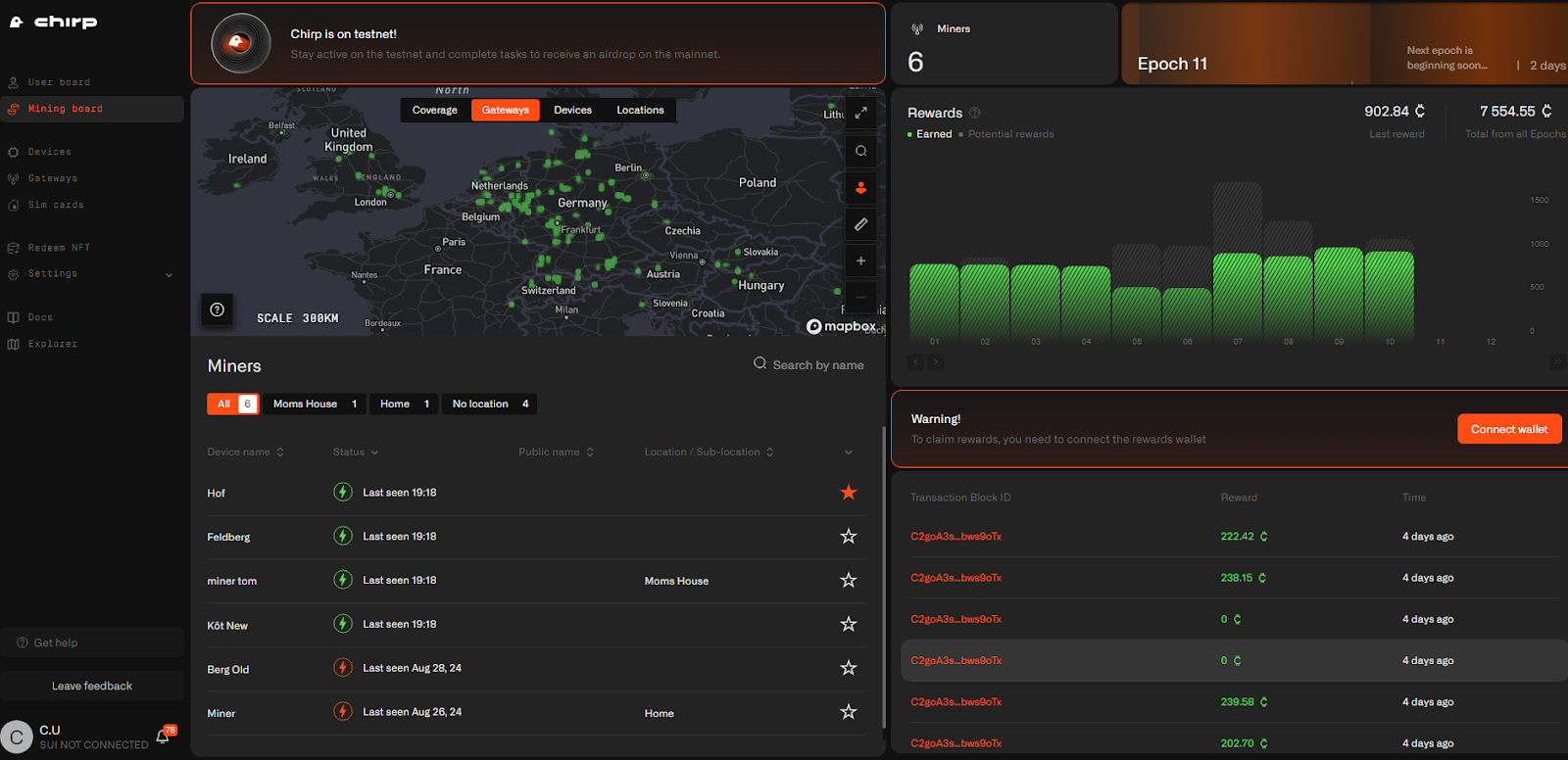Click status bolt icon for Miner row
This screenshot has width=1568, height=760.
pyautogui.click(x=343, y=712)
